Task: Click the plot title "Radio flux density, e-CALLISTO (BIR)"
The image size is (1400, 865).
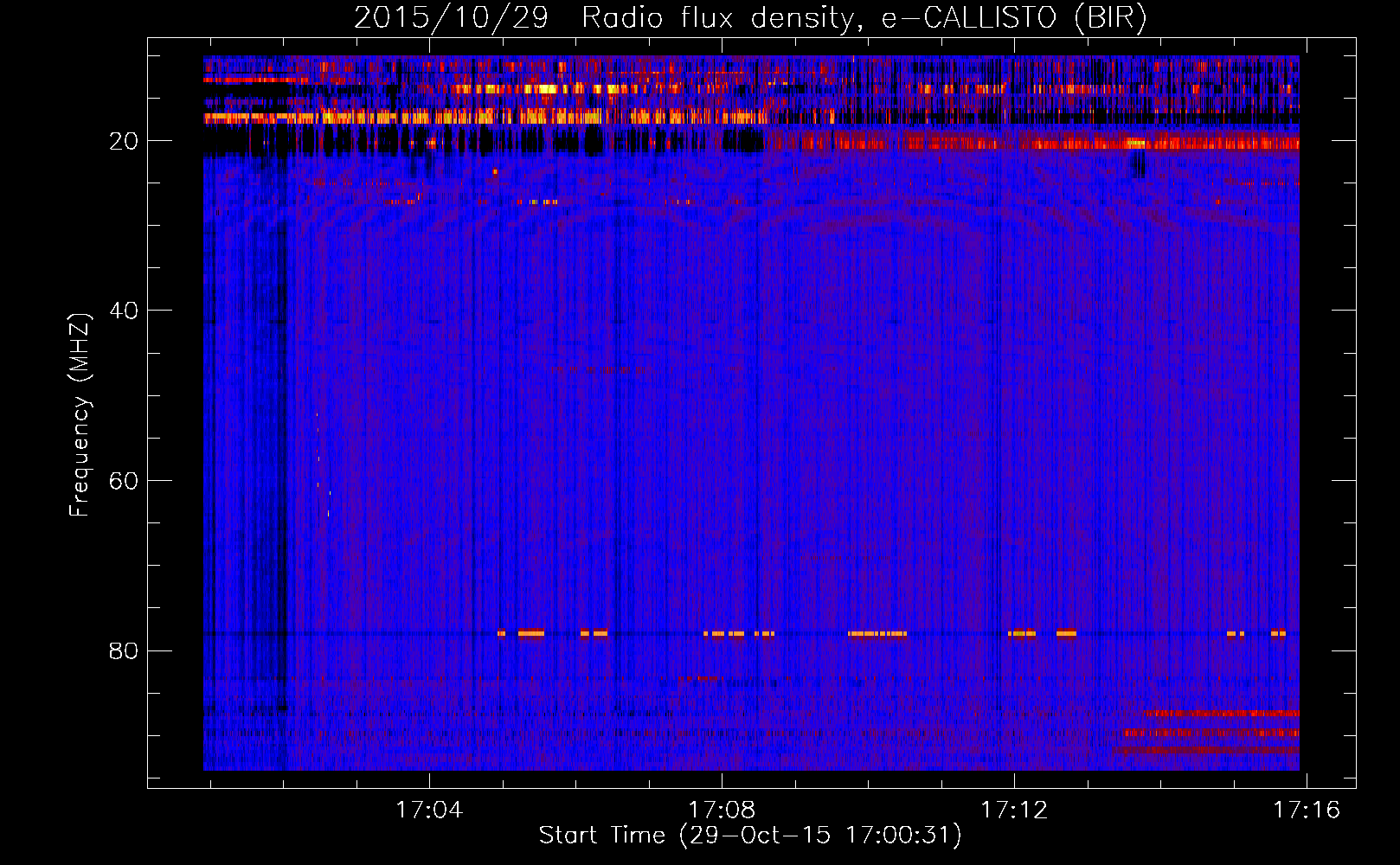Action: point(864,18)
